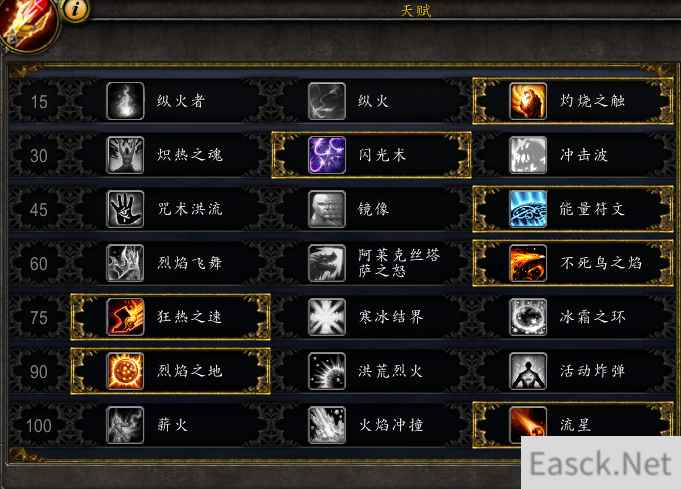This screenshot has width=681, height=489.
Task: Select the 冰霜之环 talent option
Action: (x=572, y=317)
